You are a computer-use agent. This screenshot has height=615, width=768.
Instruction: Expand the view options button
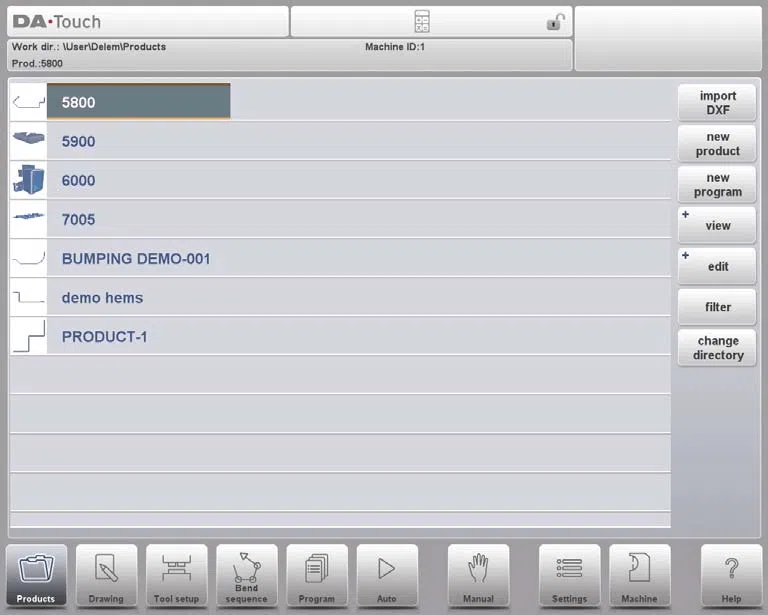click(717, 226)
